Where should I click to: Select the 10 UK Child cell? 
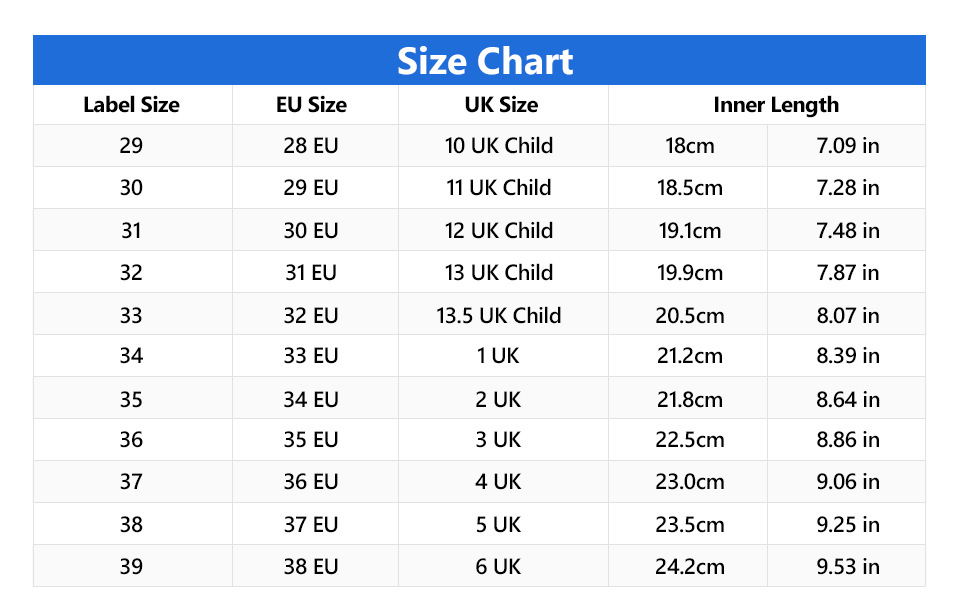click(x=499, y=146)
